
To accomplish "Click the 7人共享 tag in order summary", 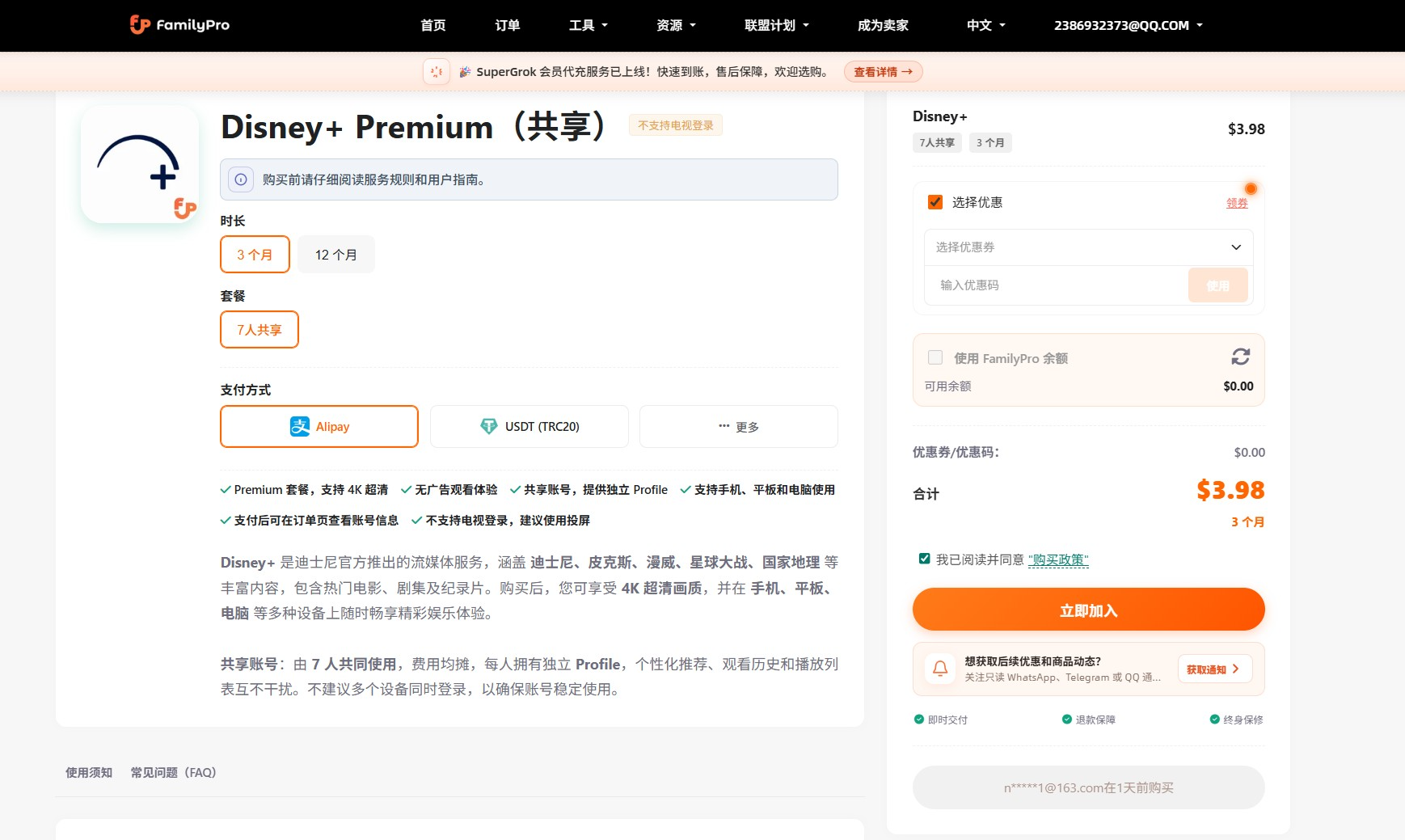I will click(937, 142).
